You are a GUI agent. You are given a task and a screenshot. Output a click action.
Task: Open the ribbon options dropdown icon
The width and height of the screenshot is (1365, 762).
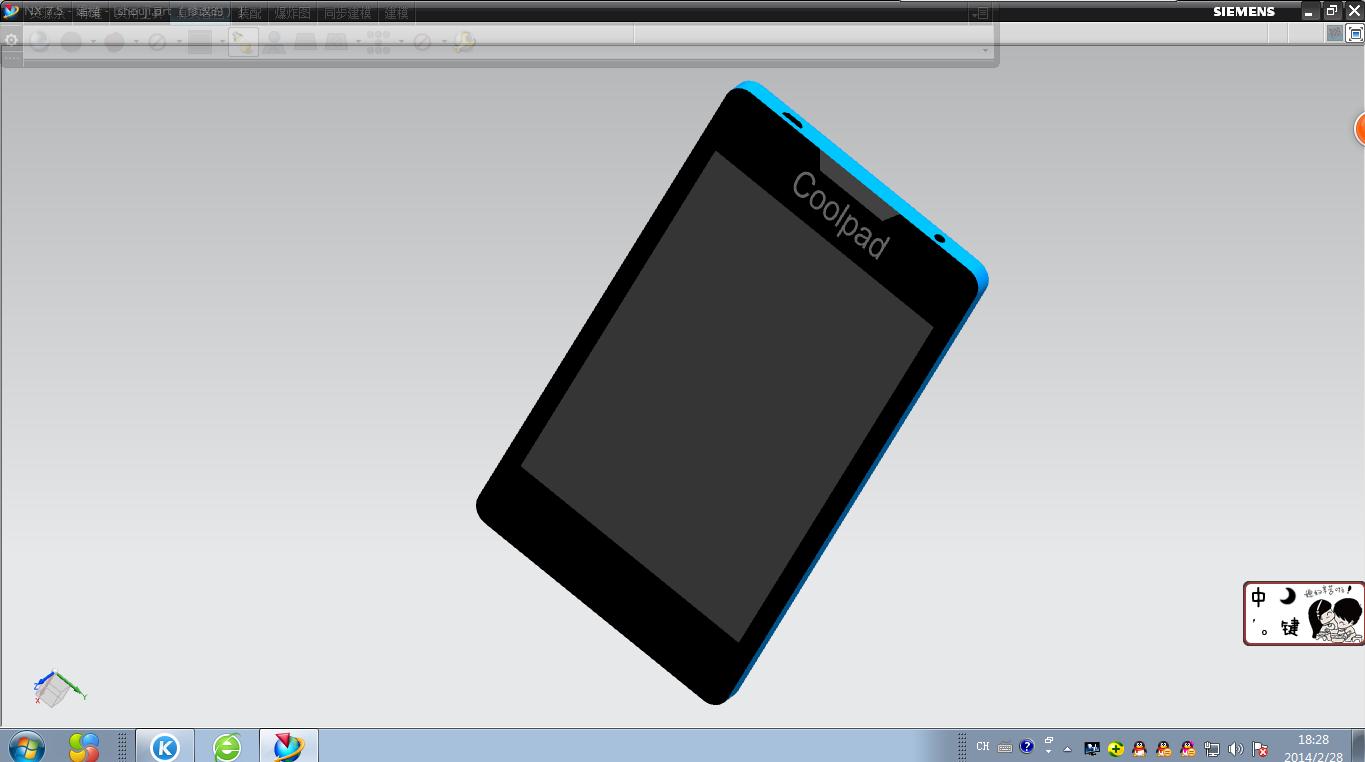[x=981, y=13]
